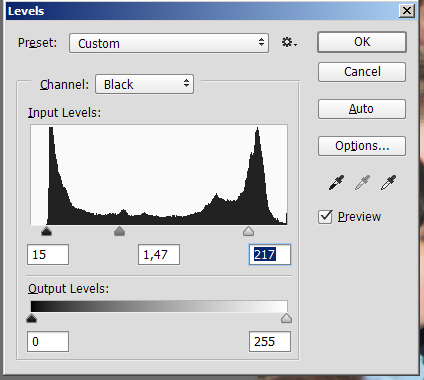Click the input highlight field showing 217

(x=270, y=255)
